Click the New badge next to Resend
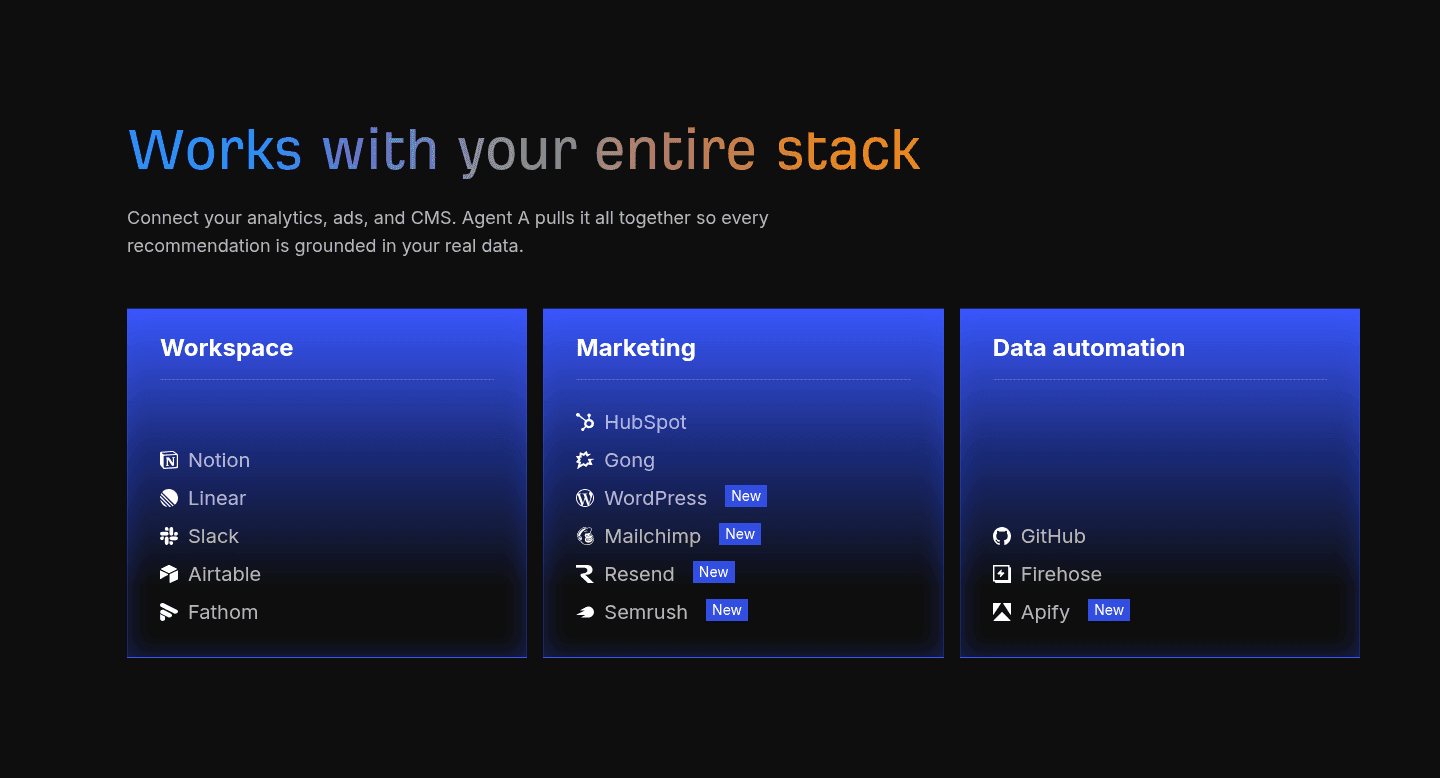This screenshot has height=778, width=1440. point(714,572)
